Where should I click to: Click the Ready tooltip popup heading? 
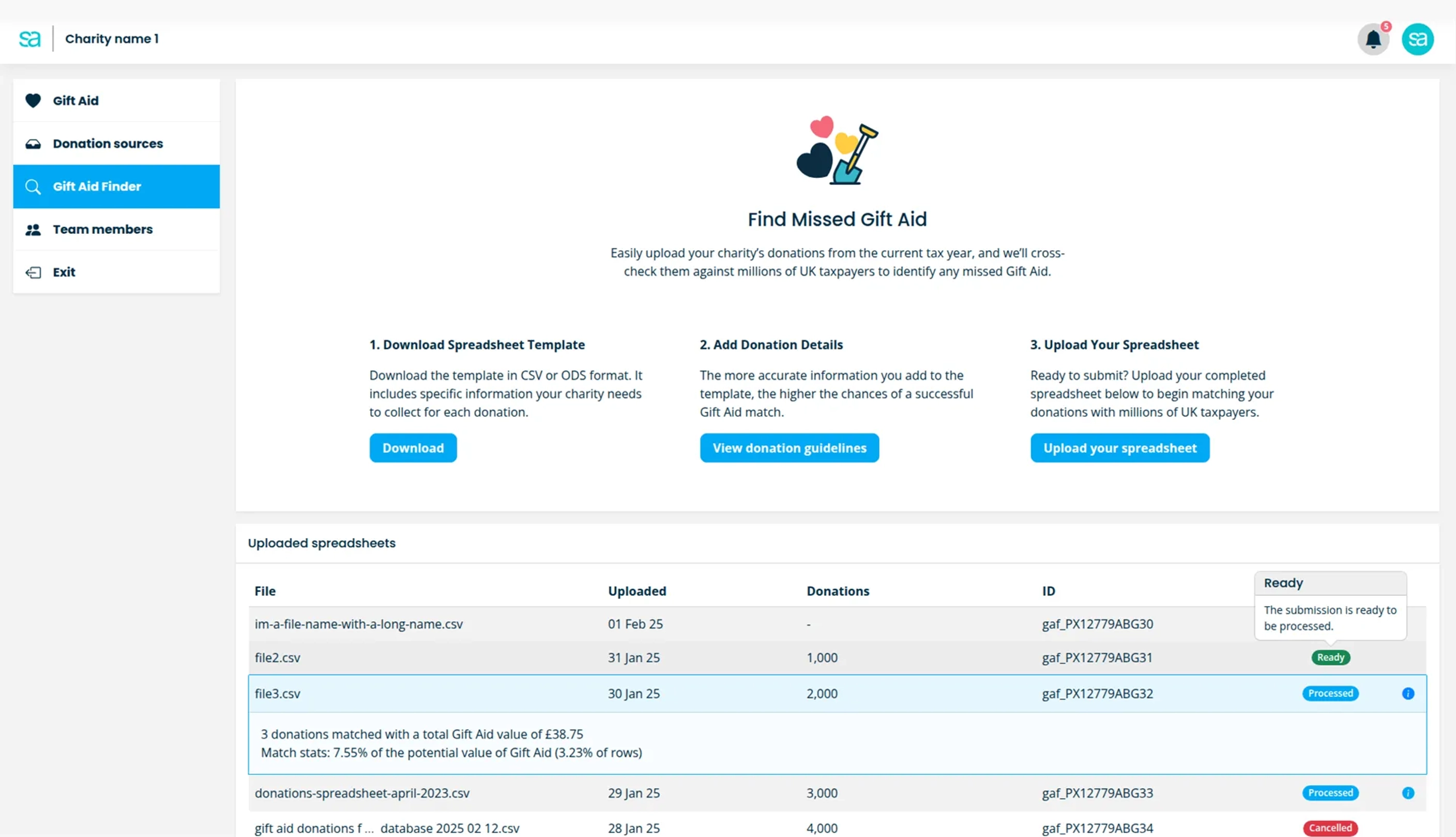tap(1284, 582)
